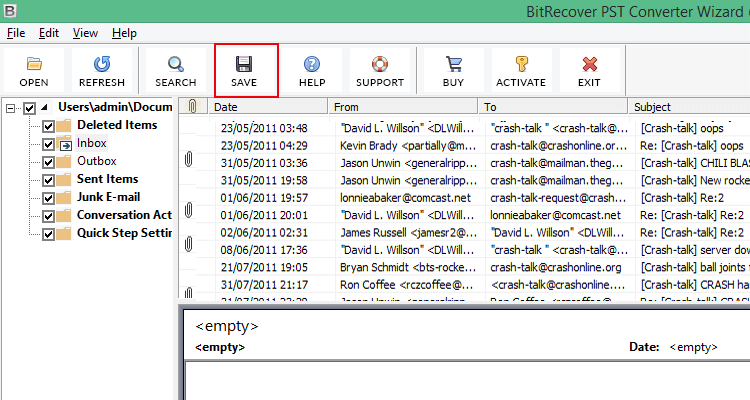Open the File menu
Viewport: 750px width, 400px height.
point(16,33)
